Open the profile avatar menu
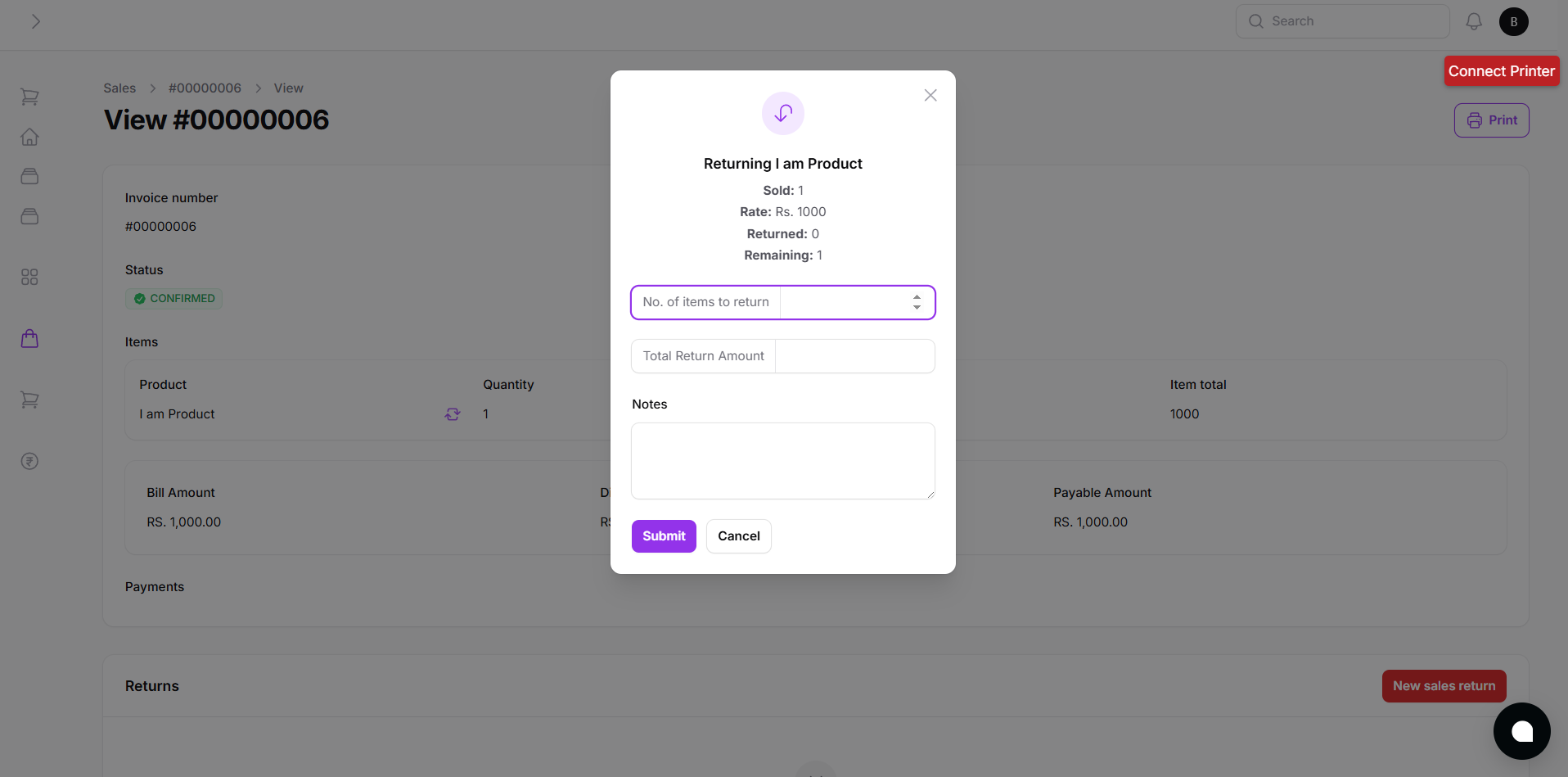The height and width of the screenshot is (777, 1568). tap(1513, 21)
